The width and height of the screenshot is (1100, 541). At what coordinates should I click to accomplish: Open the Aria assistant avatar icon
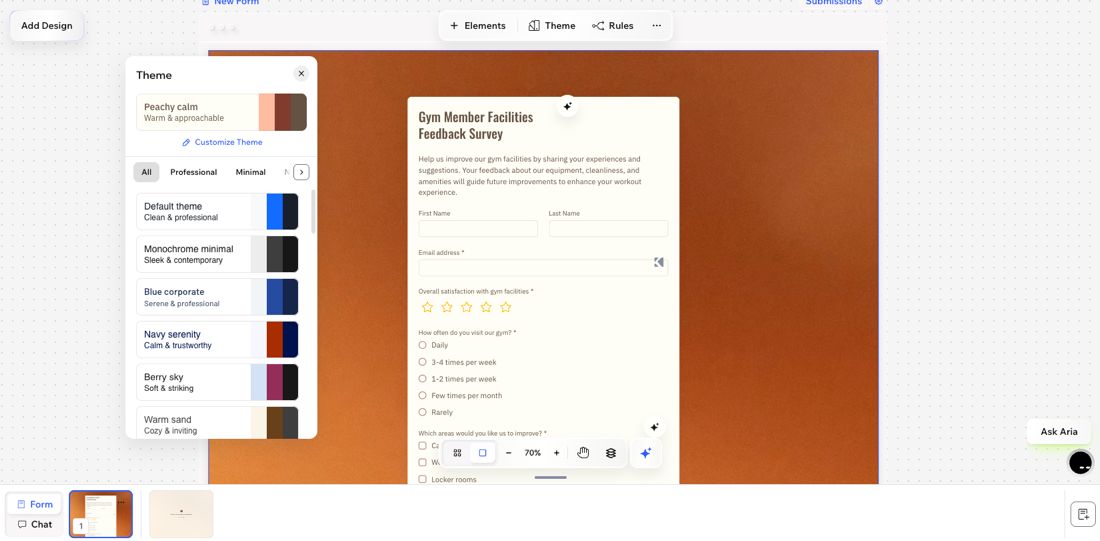1080,462
